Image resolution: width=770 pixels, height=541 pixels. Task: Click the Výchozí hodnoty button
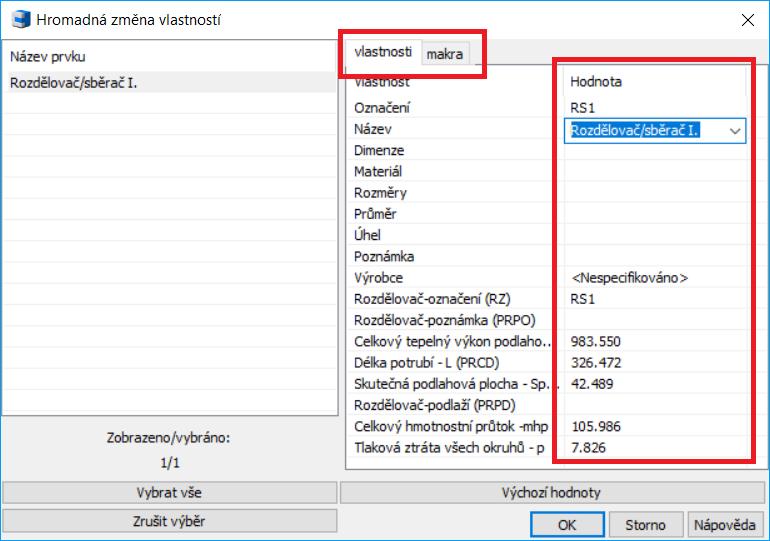click(552, 493)
